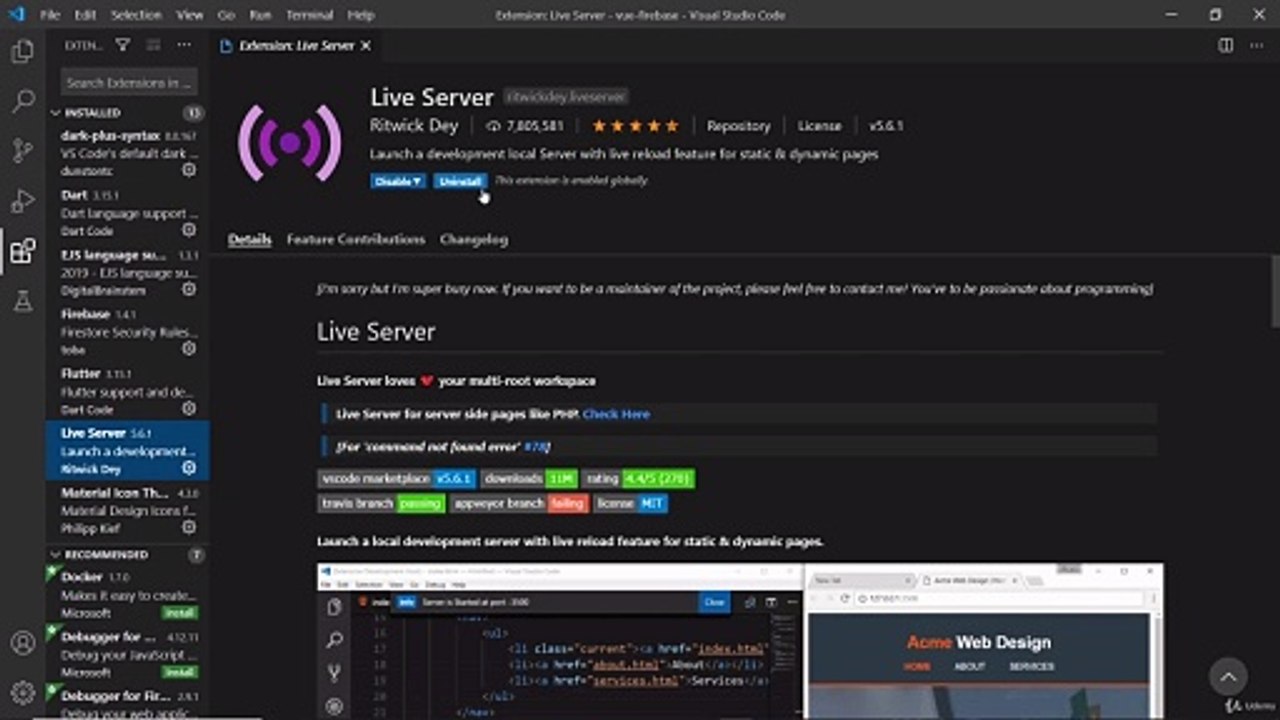Open the File menu
The height and width of the screenshot is (720, 1280).
pyautogui.click(x=50, y=15)
